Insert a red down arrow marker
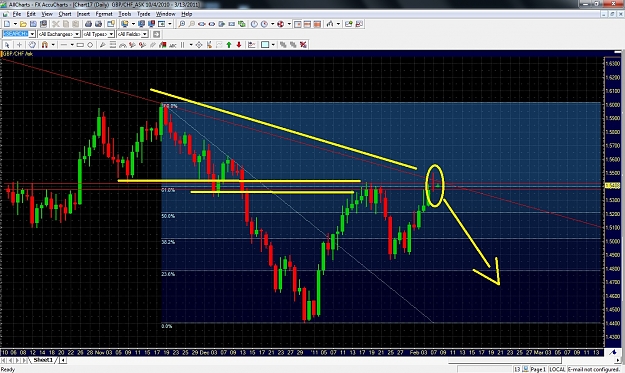This screenshot has width=625, height=373. (239, 45)
